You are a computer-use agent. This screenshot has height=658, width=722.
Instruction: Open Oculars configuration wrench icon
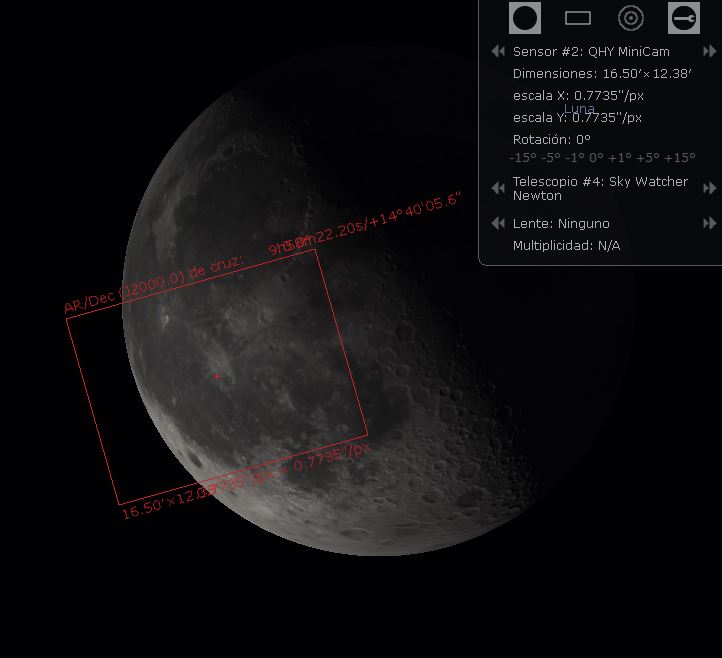click(683, 18)
